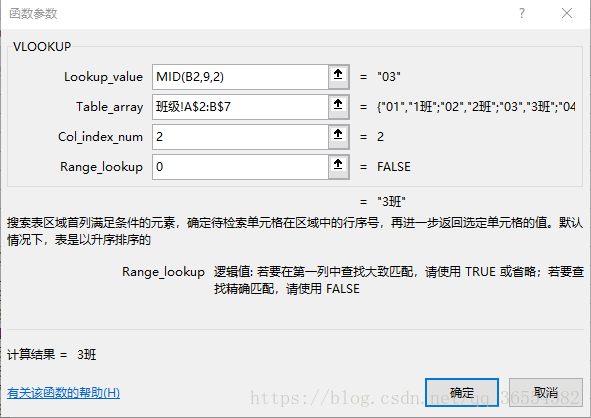Focus the Table_array field showing 班级!A$2:B$7
Viewport: 591px width, 418px height.
(240, 107)
